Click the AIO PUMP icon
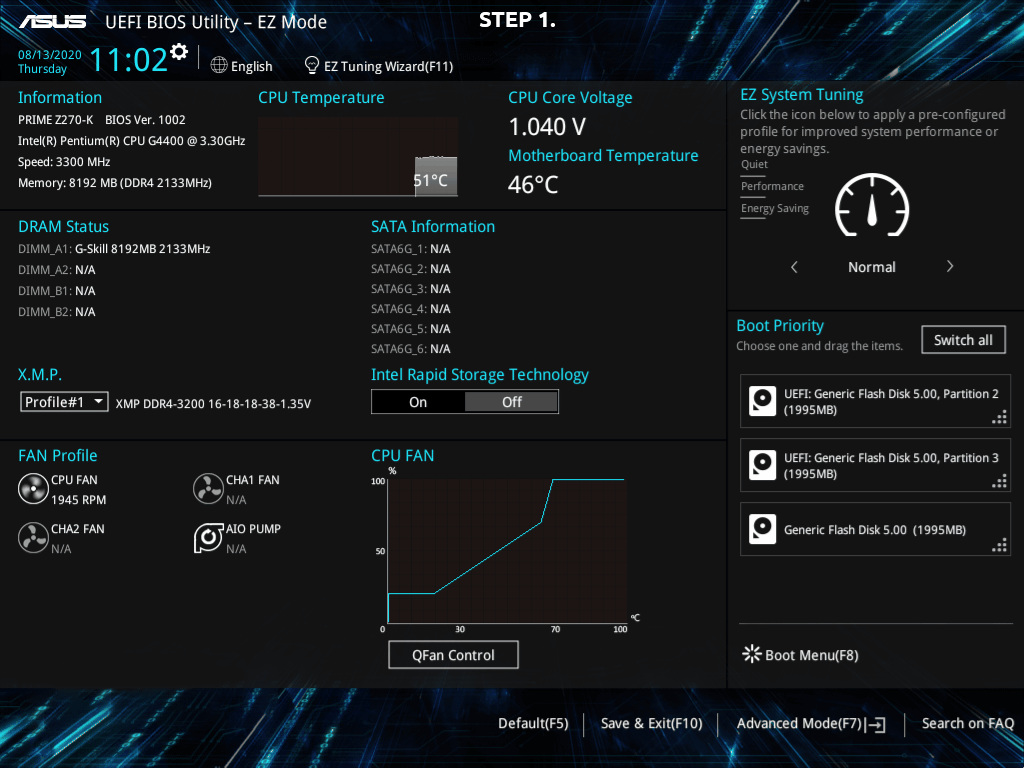The image size is (1024, 768). coord(208,538)
